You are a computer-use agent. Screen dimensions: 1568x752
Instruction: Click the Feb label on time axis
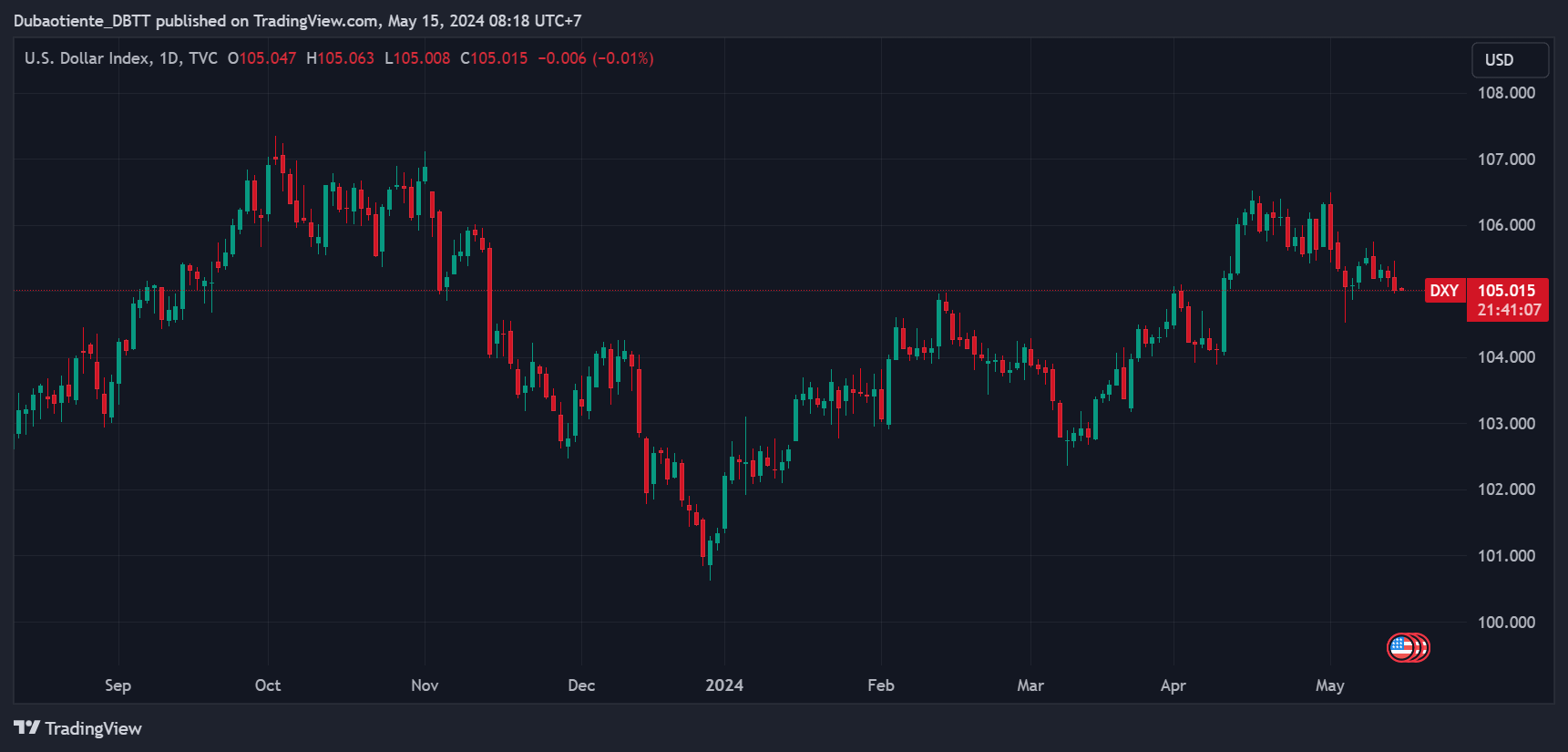[x=881, y=685]
